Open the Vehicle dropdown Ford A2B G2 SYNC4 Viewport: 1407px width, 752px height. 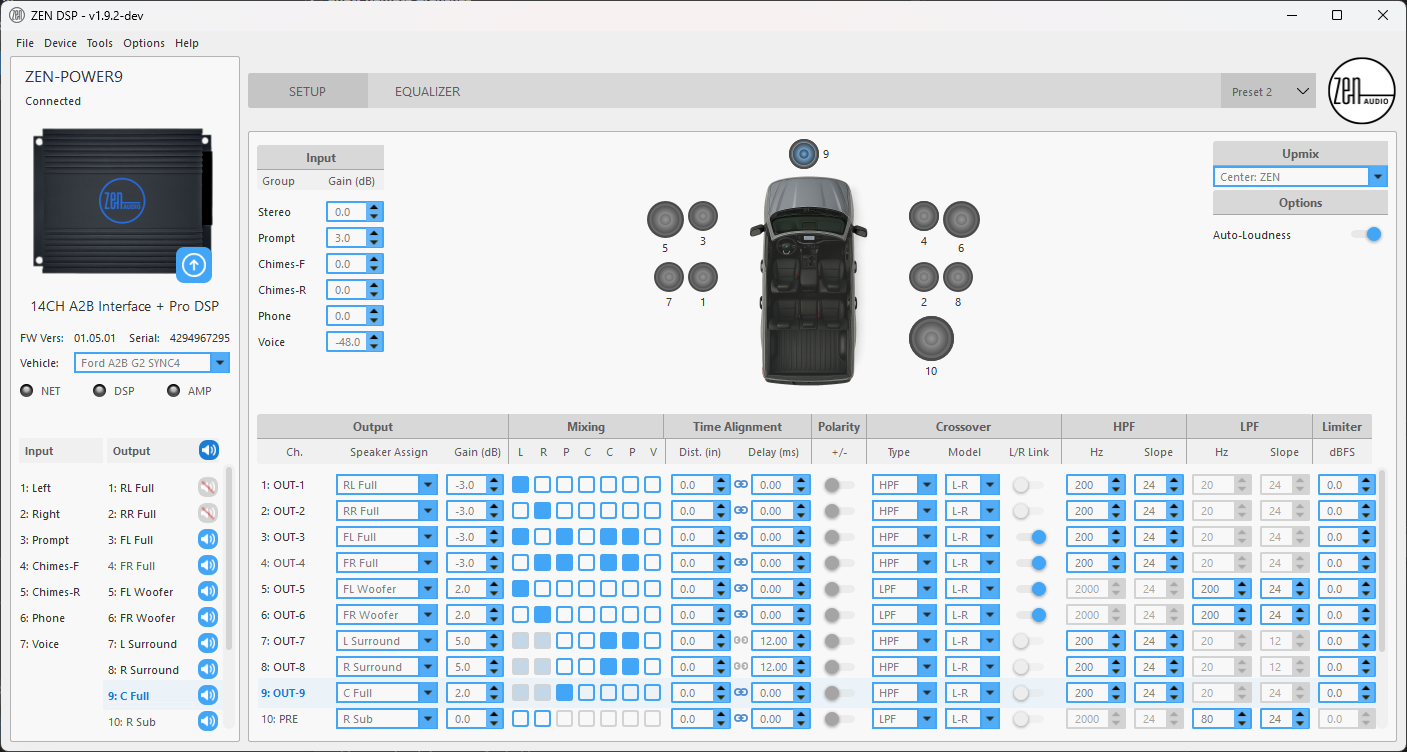pyautogui.click(x=152, y=363)
